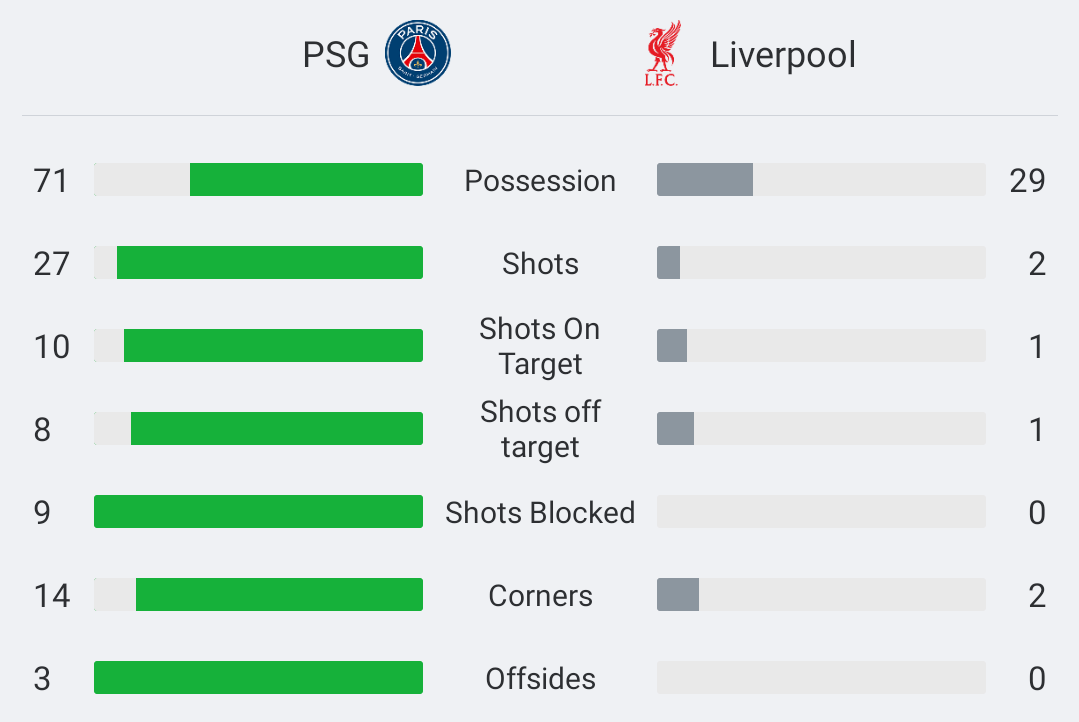Screen dimensions: 1079x722
Task: Click PSG's possession value 71
Action: pos(51,181)
